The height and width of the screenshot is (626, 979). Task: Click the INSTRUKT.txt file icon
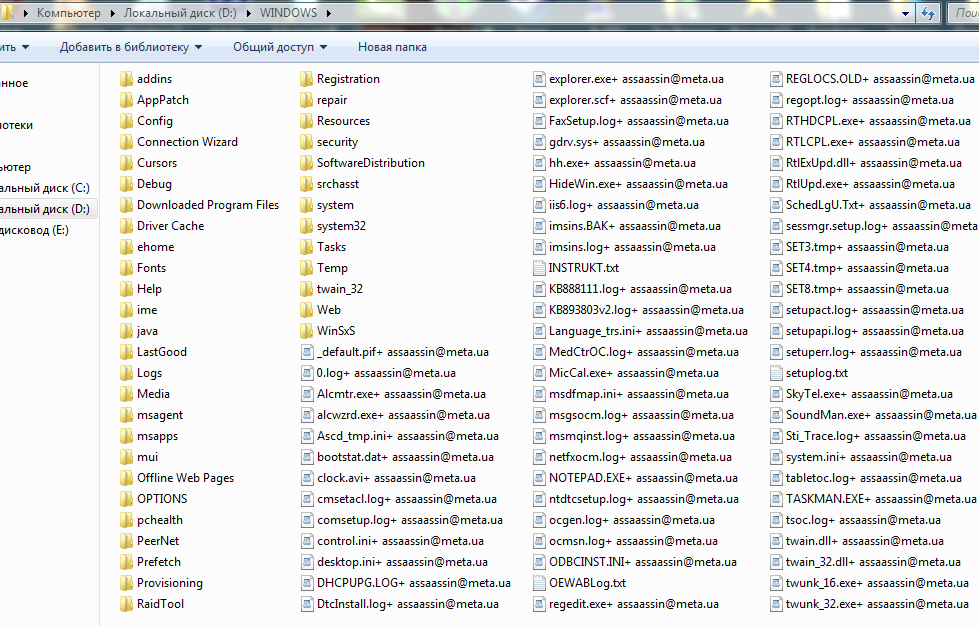(539, 268)
